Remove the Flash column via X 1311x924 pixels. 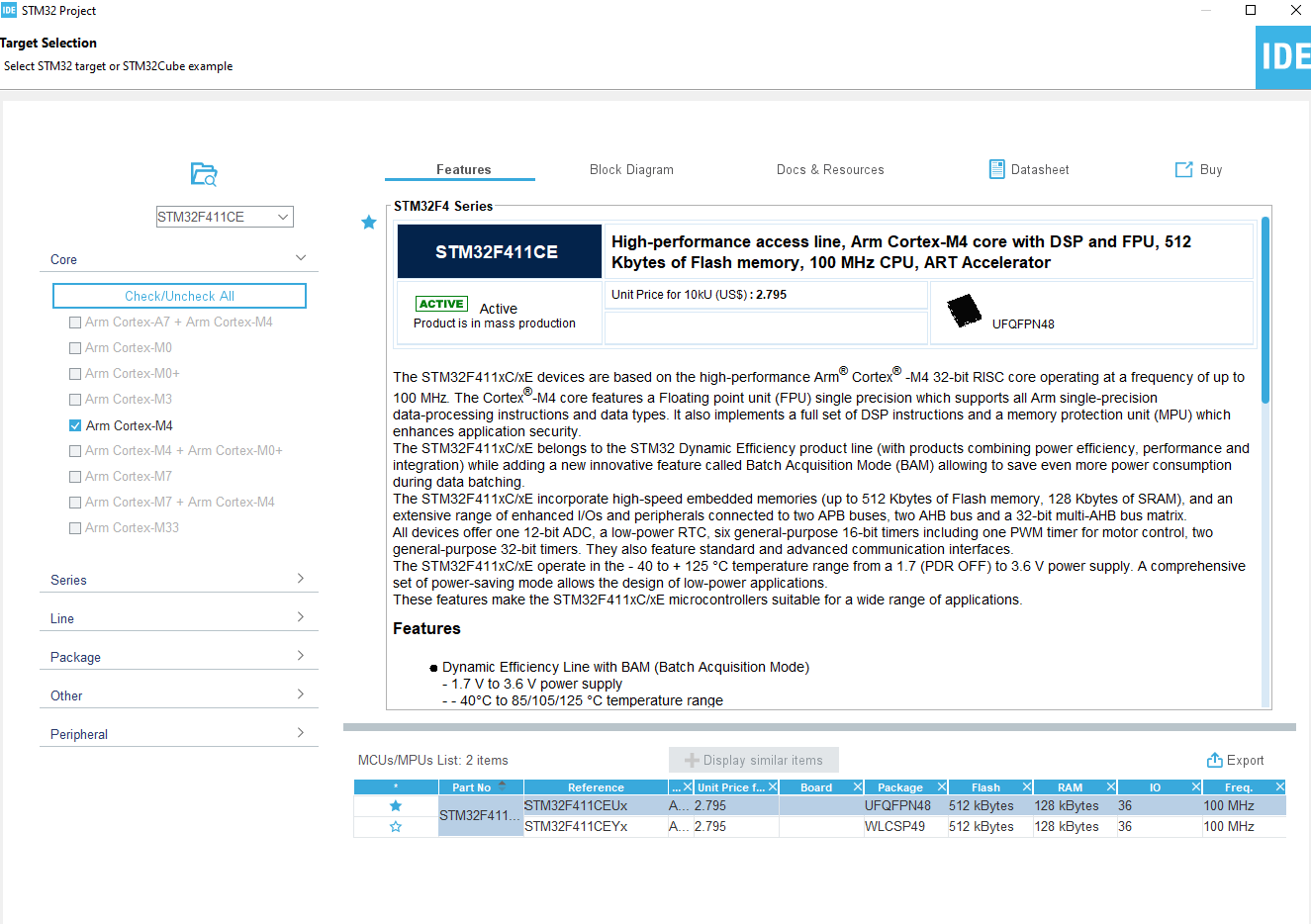(x=1027, y=786)
